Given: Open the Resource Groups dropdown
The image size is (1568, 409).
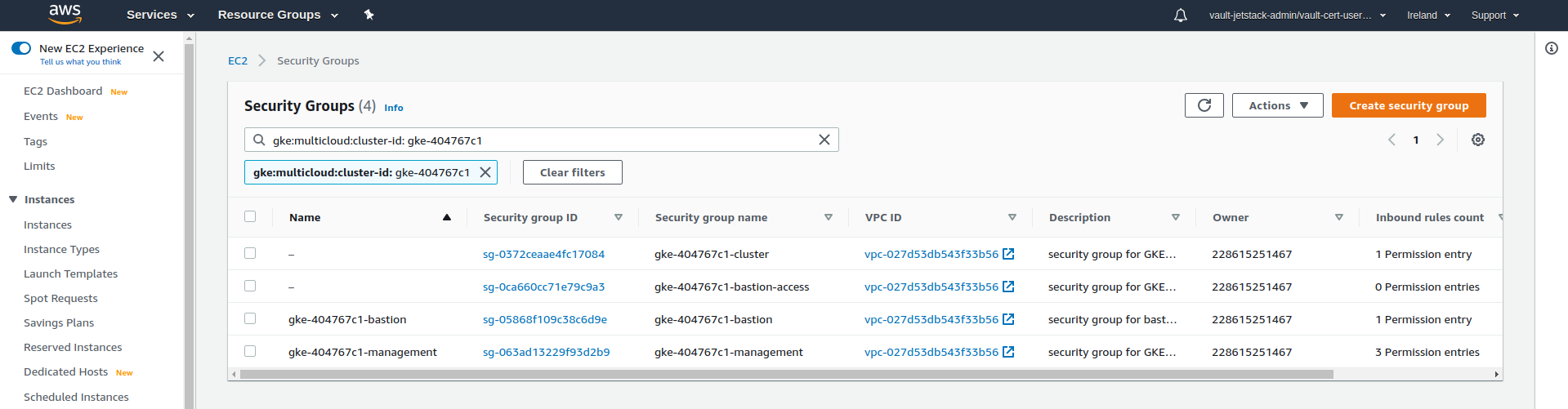Looking at the screenshot, I should coord(278,15).
